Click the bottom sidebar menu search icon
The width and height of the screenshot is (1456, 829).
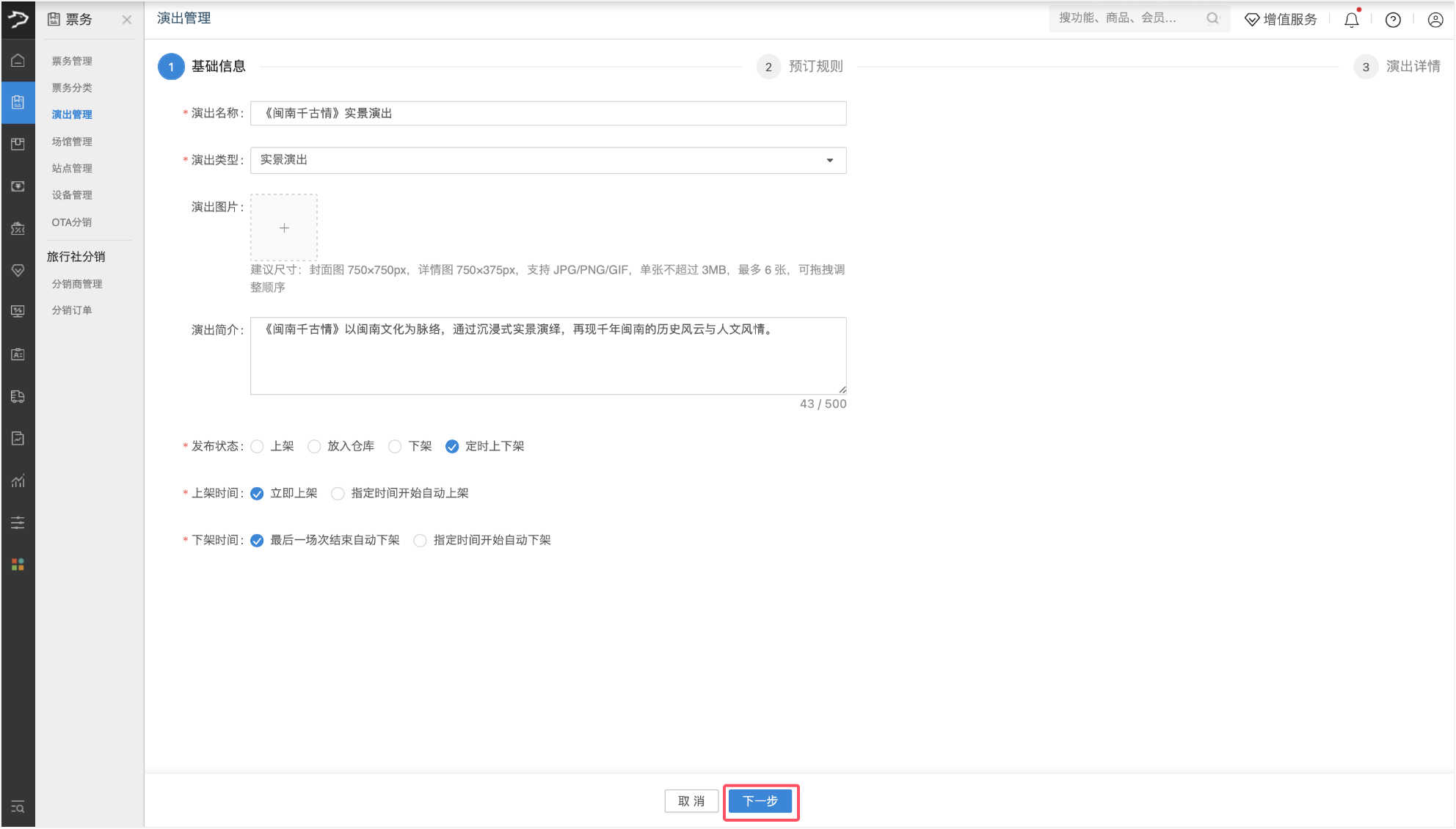(x=18, y=807)
